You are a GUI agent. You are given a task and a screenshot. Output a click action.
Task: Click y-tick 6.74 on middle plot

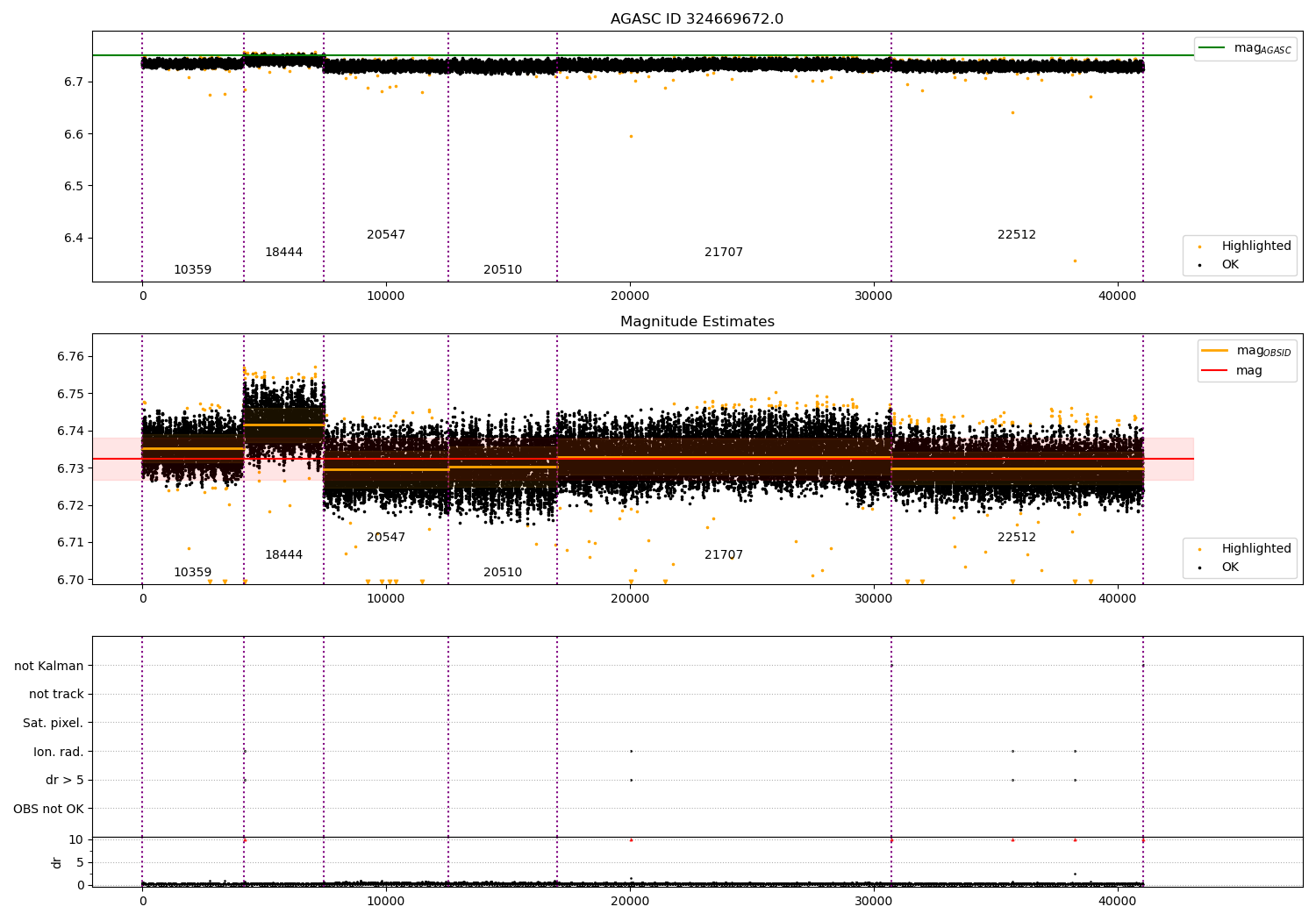coord(70,432)
